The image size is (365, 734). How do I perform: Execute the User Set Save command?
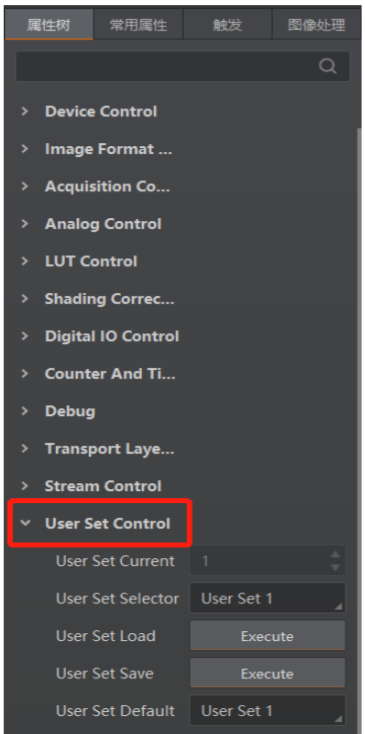[268, 673]
